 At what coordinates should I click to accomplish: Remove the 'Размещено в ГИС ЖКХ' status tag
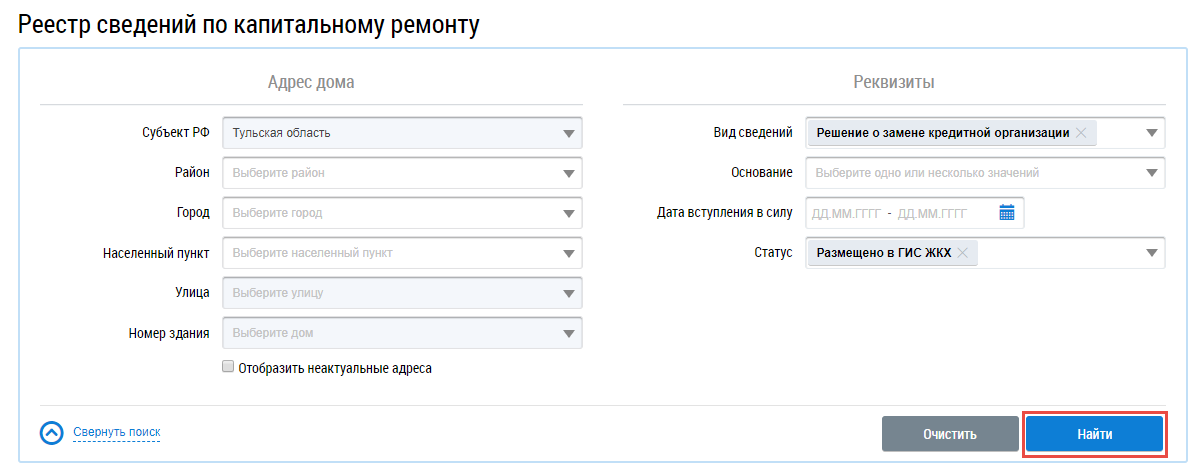click(962, 253)
